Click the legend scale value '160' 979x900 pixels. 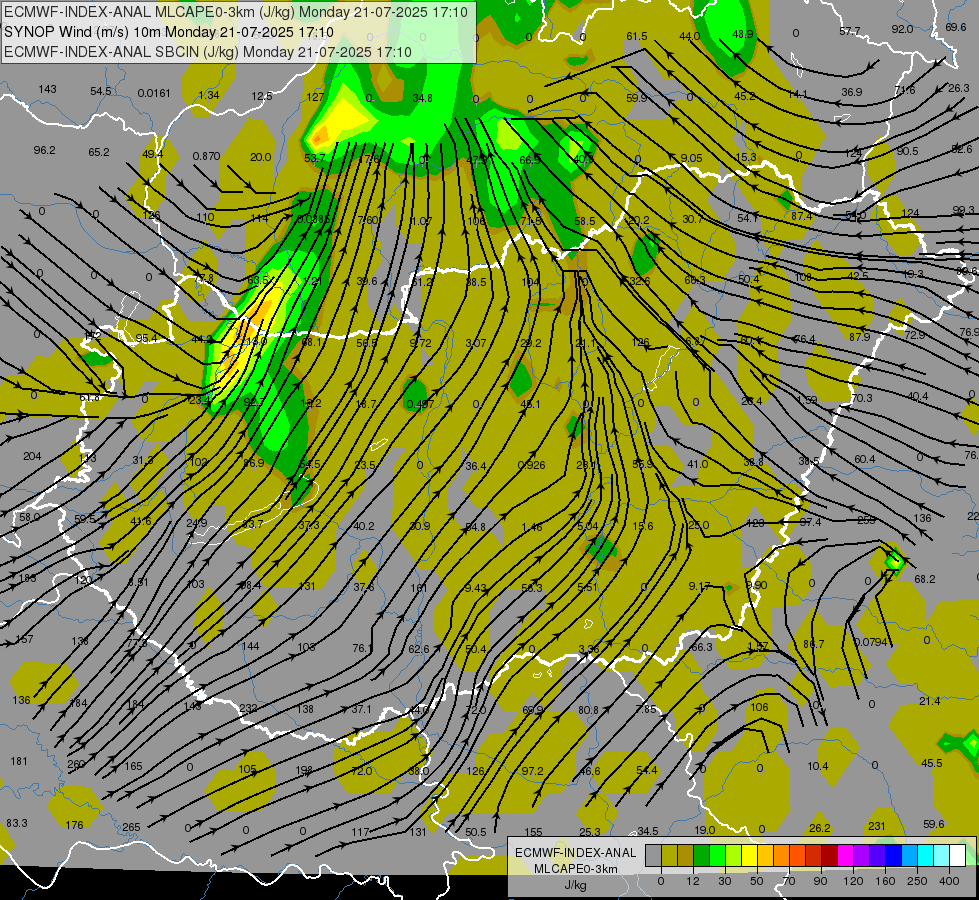click(885, 881)
